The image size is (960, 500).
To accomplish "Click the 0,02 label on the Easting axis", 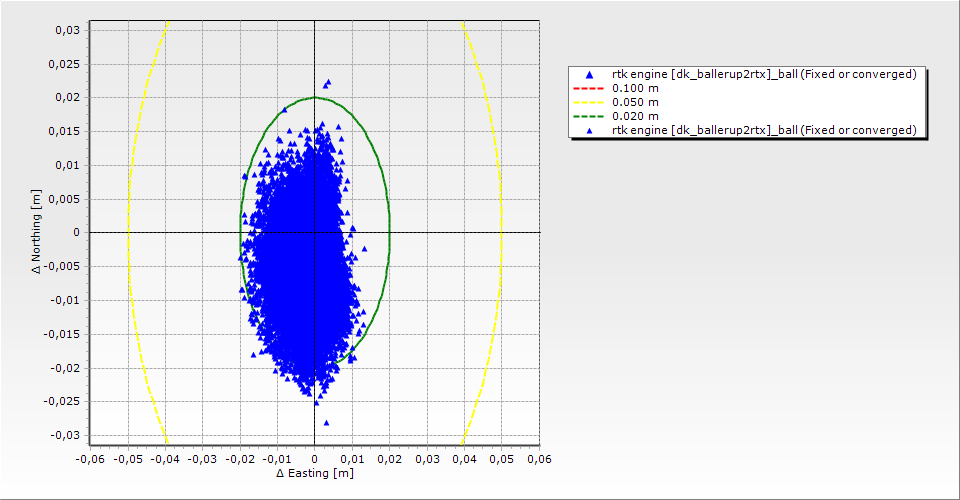I will coord(389,459).
